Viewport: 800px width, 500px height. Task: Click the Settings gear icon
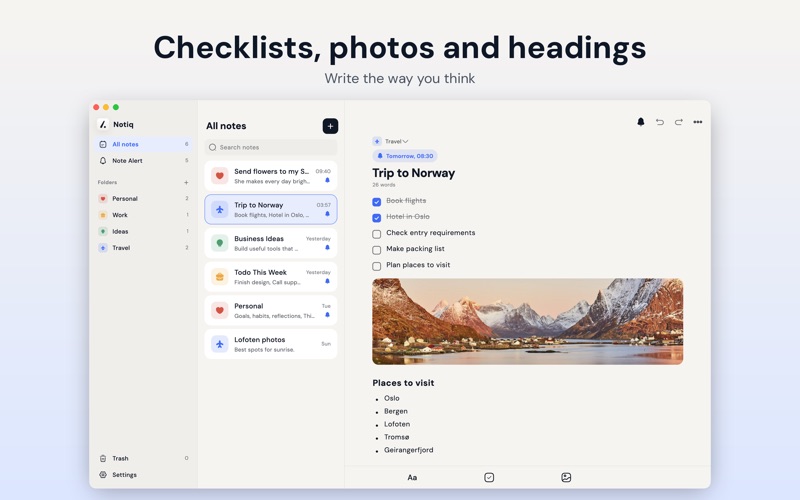tap(103, 474)
